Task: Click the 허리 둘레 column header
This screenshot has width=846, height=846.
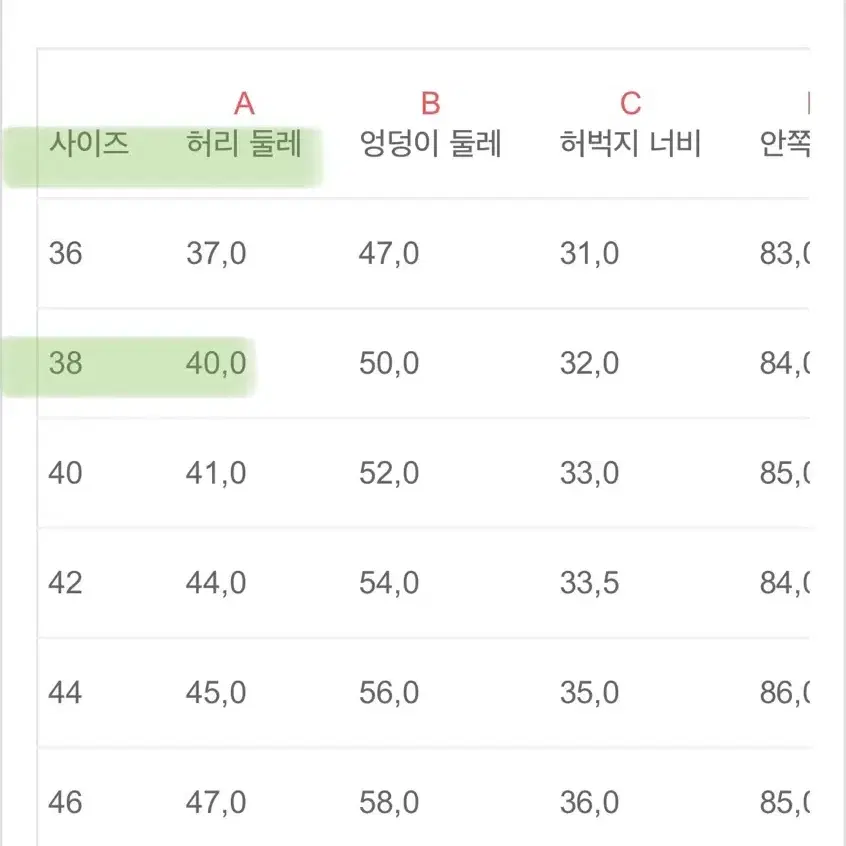Action: click(244, 144)
